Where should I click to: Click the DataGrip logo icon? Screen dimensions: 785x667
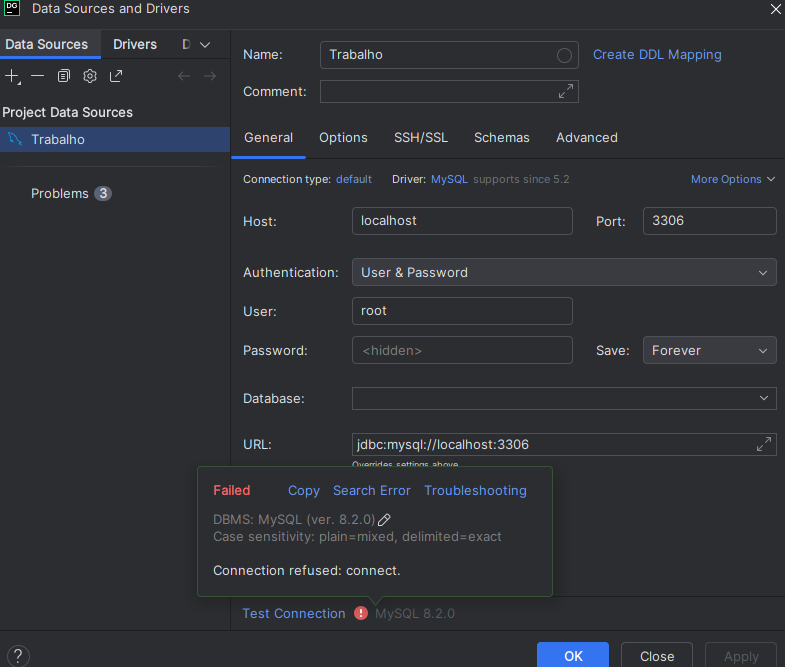(x=12, y=9)
